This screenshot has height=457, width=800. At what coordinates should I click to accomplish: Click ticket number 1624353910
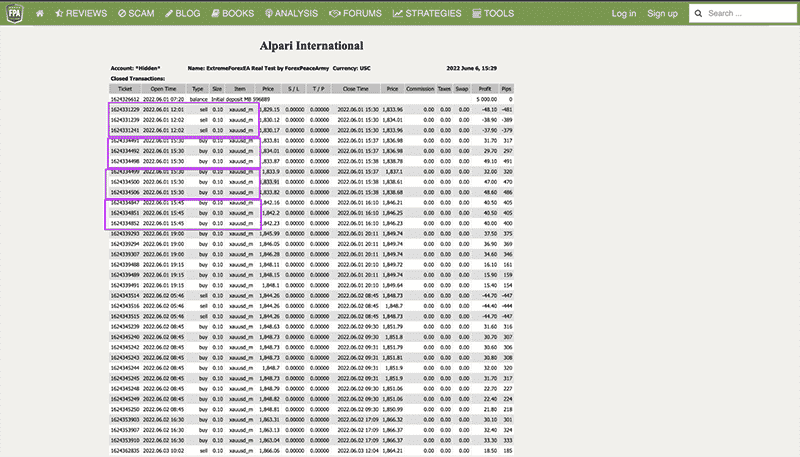[x=125, y=440]
